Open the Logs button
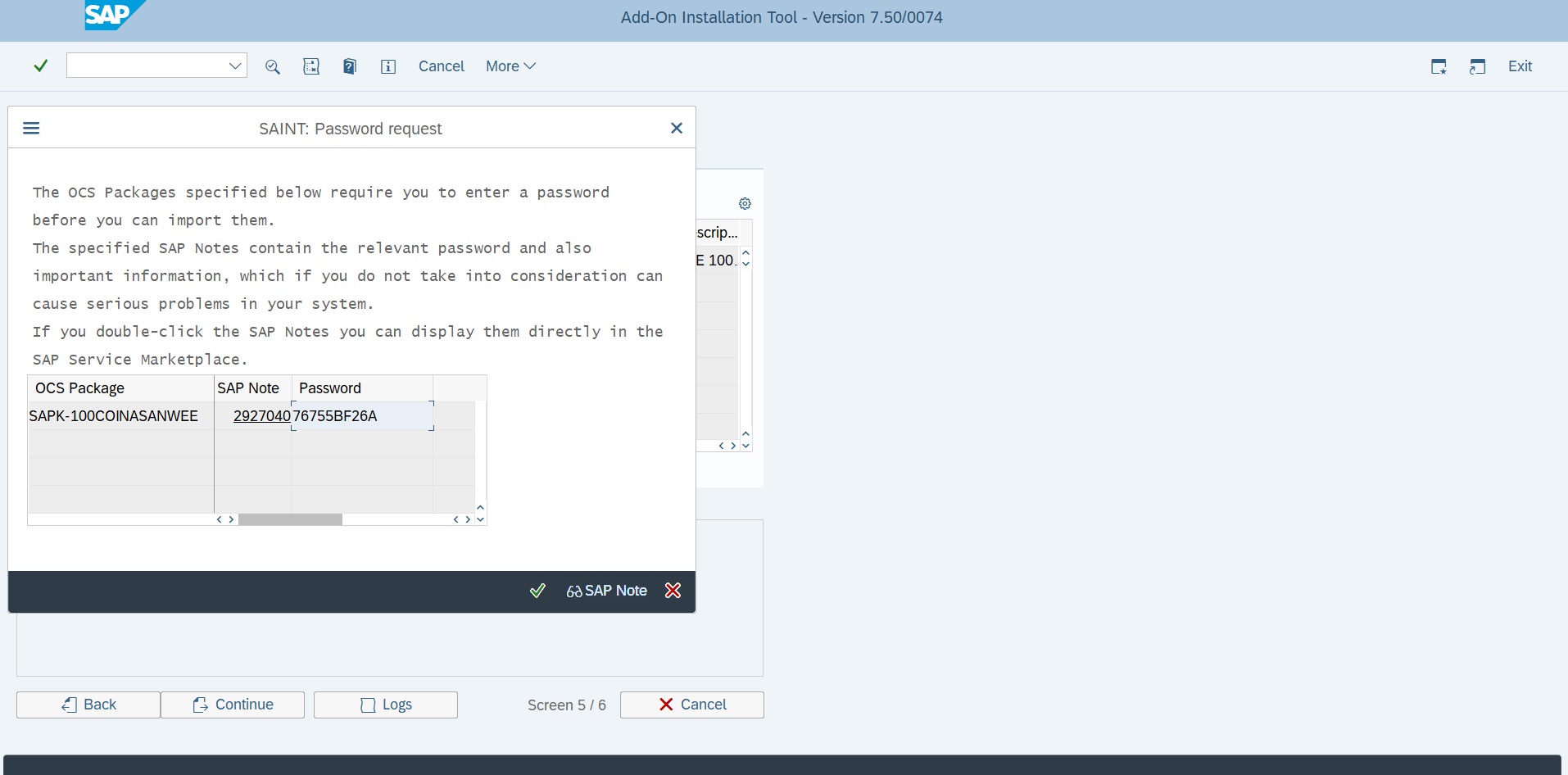Screen dimensions: 1568x775 point(386,705)
